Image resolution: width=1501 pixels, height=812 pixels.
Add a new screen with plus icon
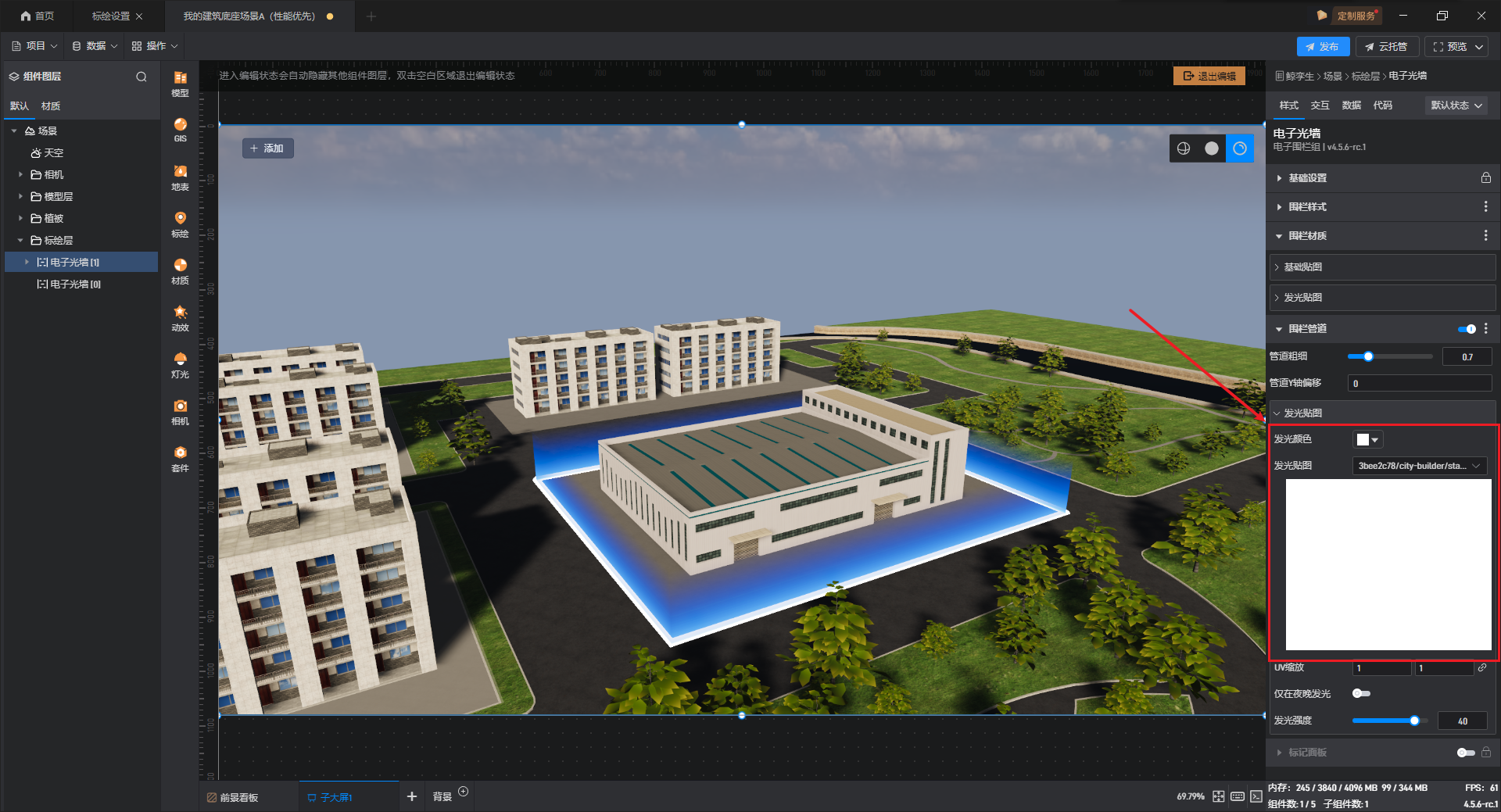[412, 796]
